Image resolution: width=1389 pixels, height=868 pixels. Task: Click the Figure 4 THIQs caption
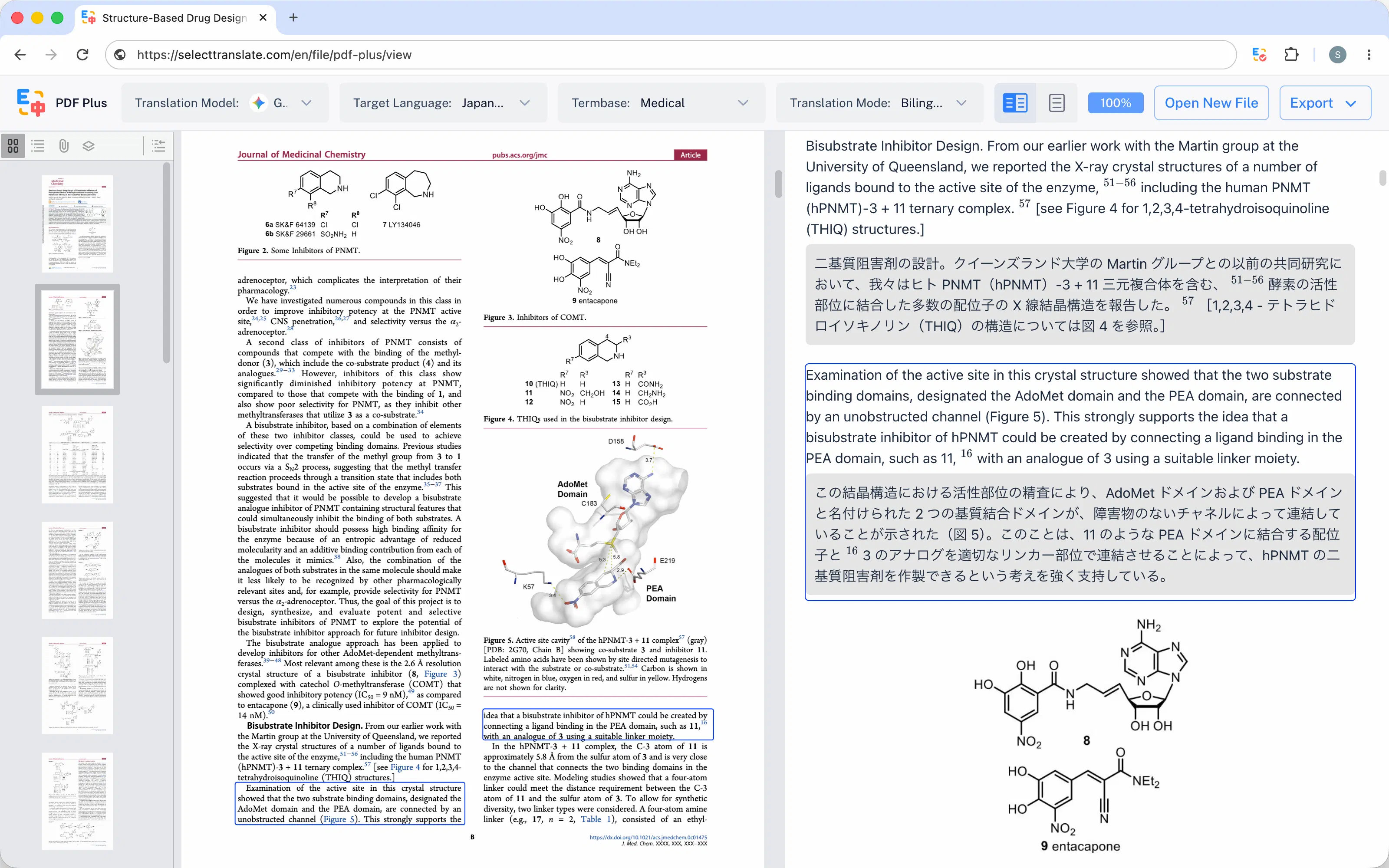[x=578, y=418]
